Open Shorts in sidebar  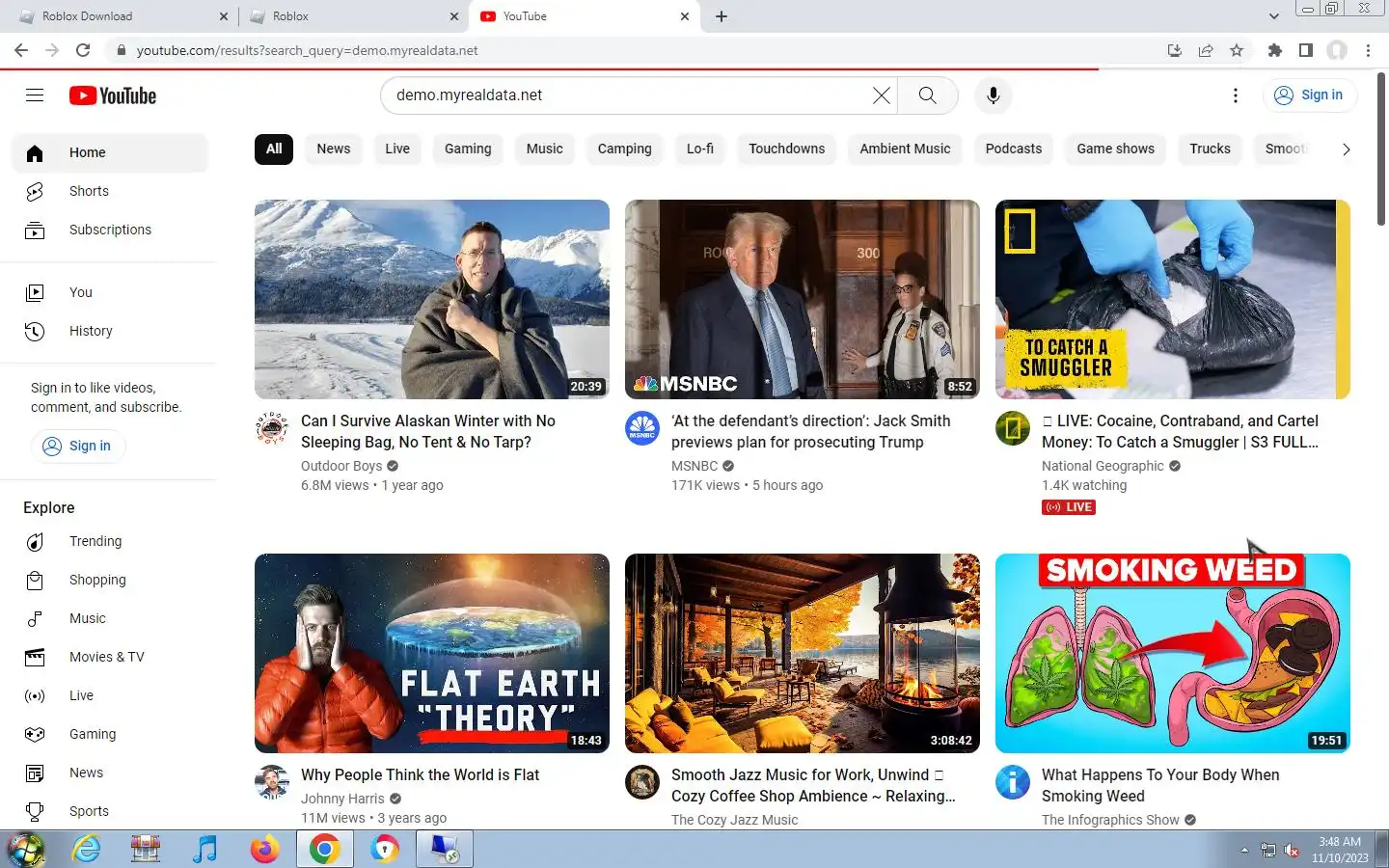click(110, 191)
